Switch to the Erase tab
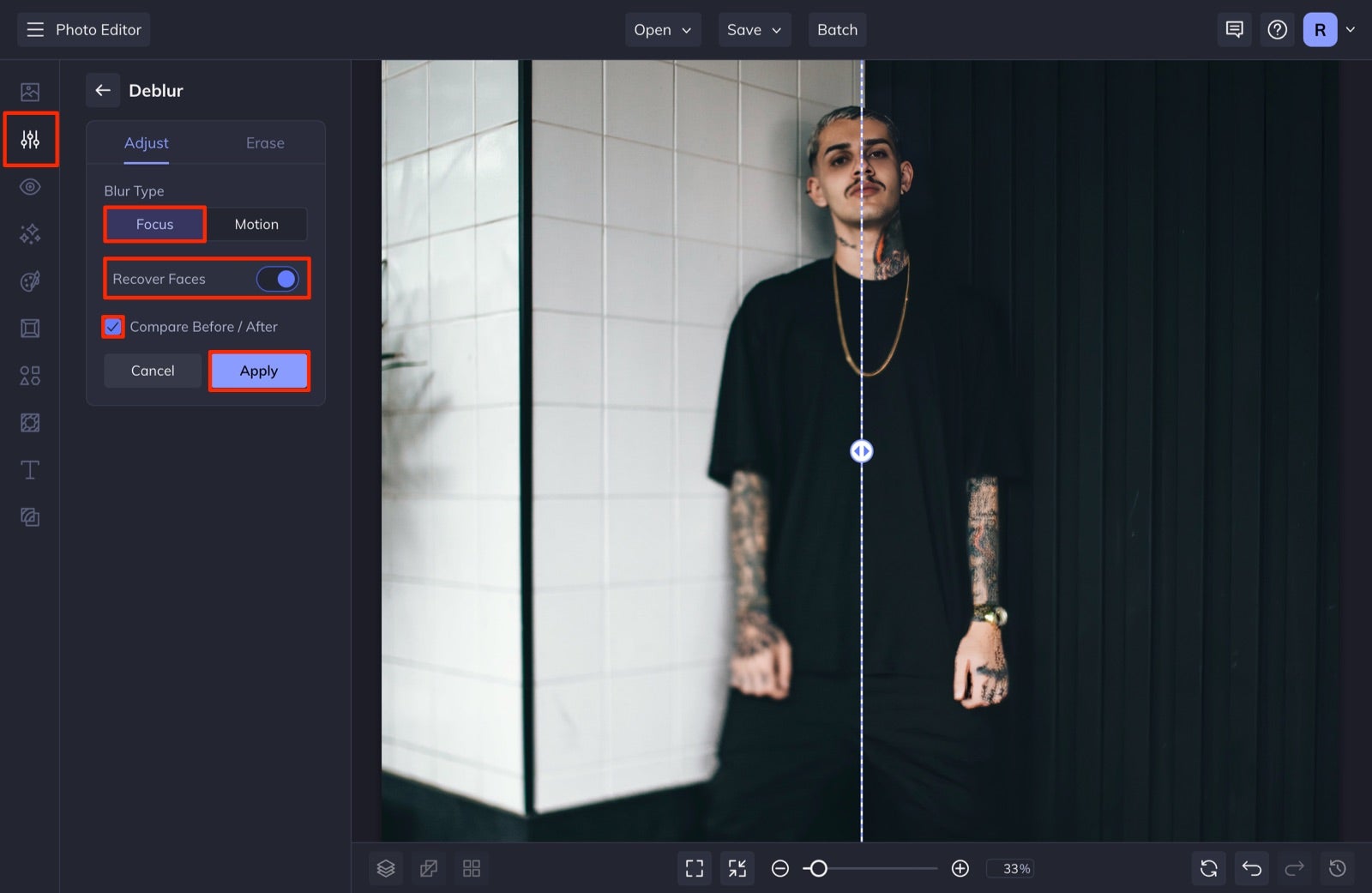1372x893 pixels. tap(264, 142)
